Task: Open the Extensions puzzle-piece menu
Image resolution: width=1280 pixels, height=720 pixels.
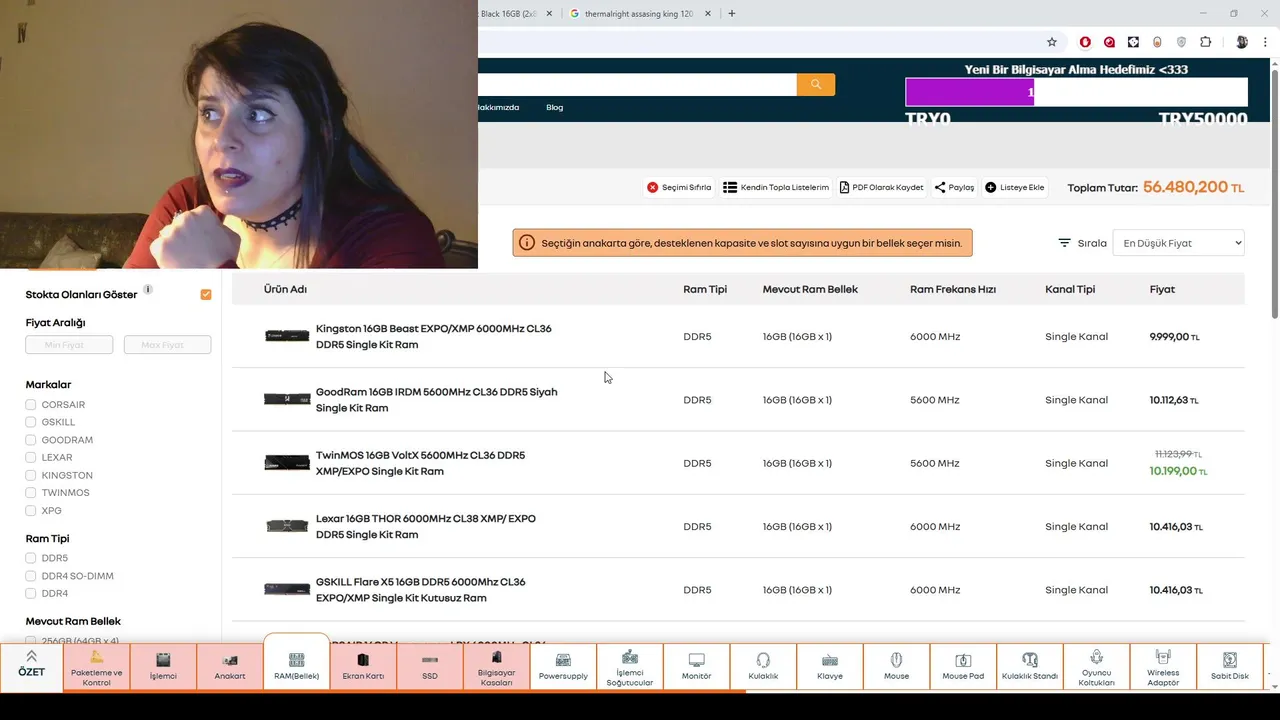Action: [x=1205, y=42]
